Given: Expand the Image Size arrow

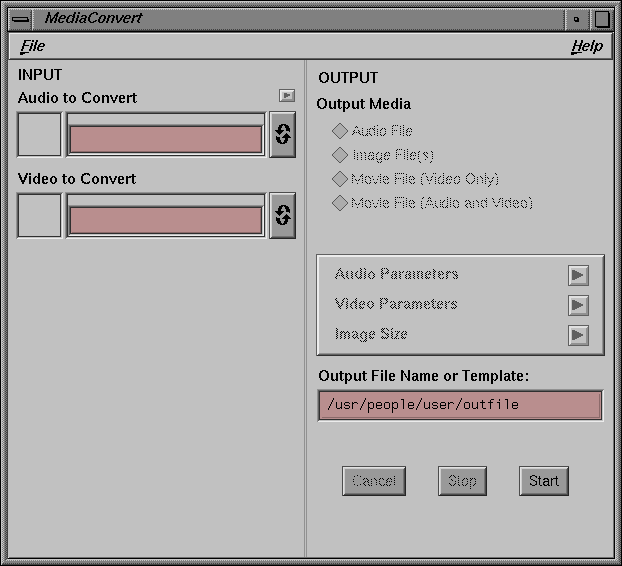Looking at the screenshot, I should (578, 335).
